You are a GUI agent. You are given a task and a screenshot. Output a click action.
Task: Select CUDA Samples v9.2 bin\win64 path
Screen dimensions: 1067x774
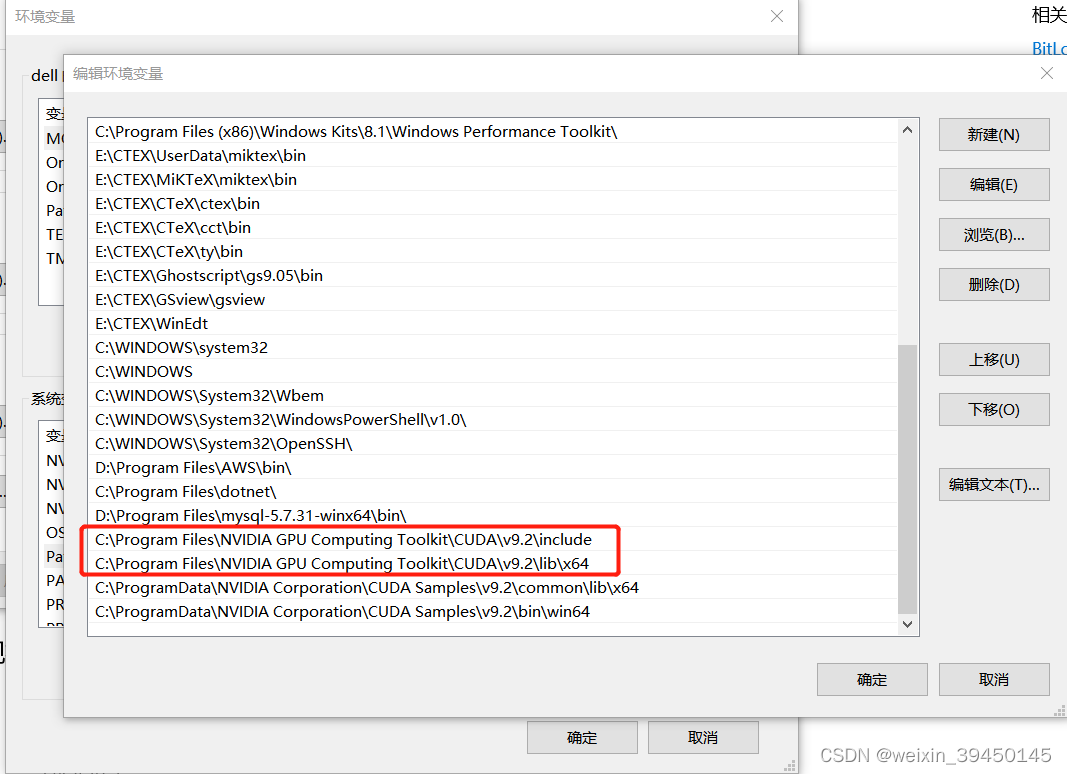click(x=493, y=611)
